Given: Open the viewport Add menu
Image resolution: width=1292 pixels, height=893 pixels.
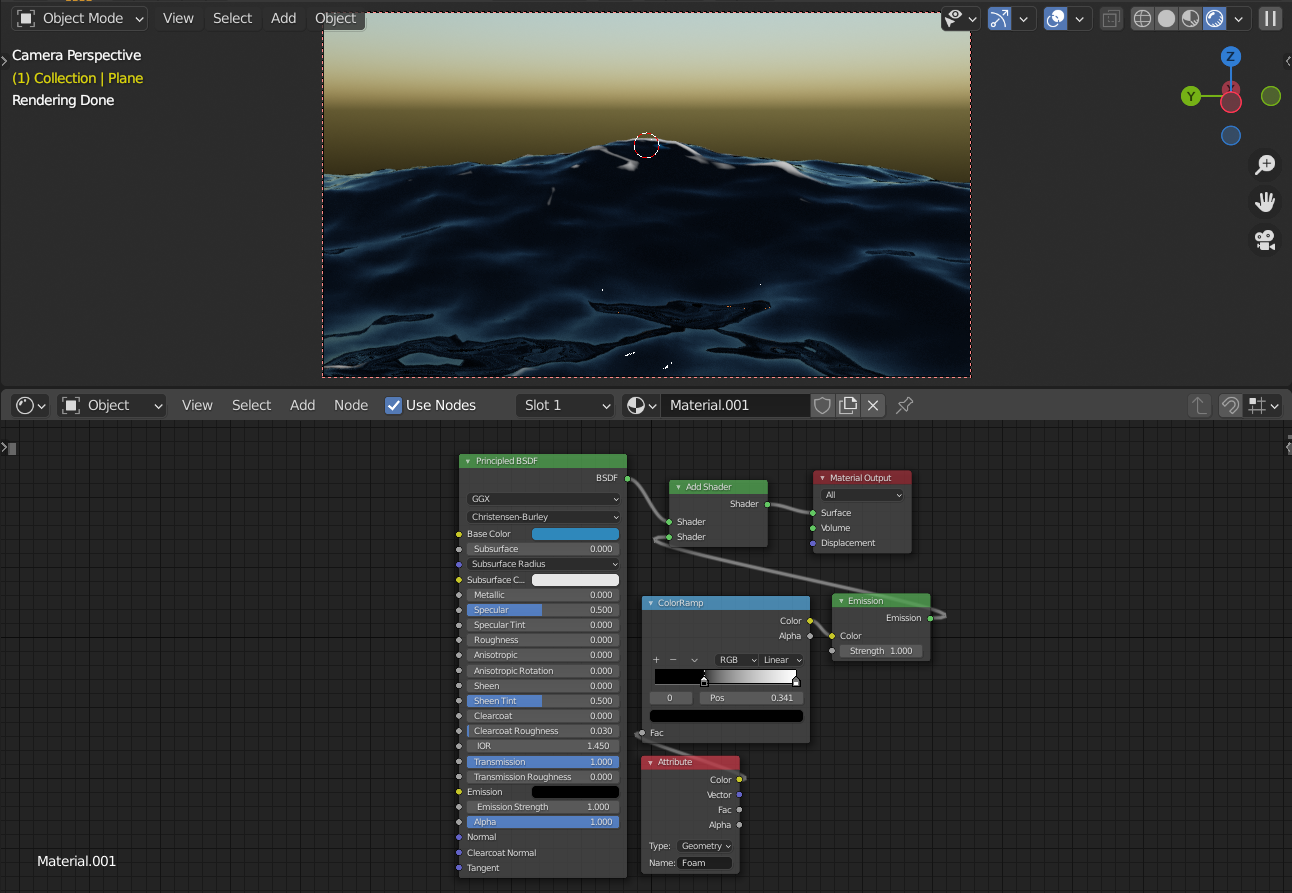Looking at the screenshot, I should coord(283,18).
